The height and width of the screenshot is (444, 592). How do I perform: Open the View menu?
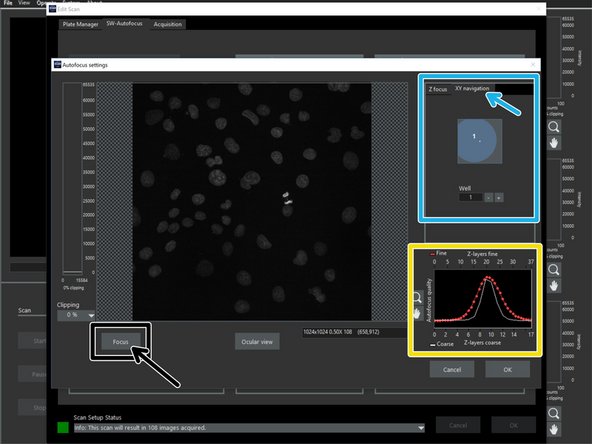coord(24,3)
